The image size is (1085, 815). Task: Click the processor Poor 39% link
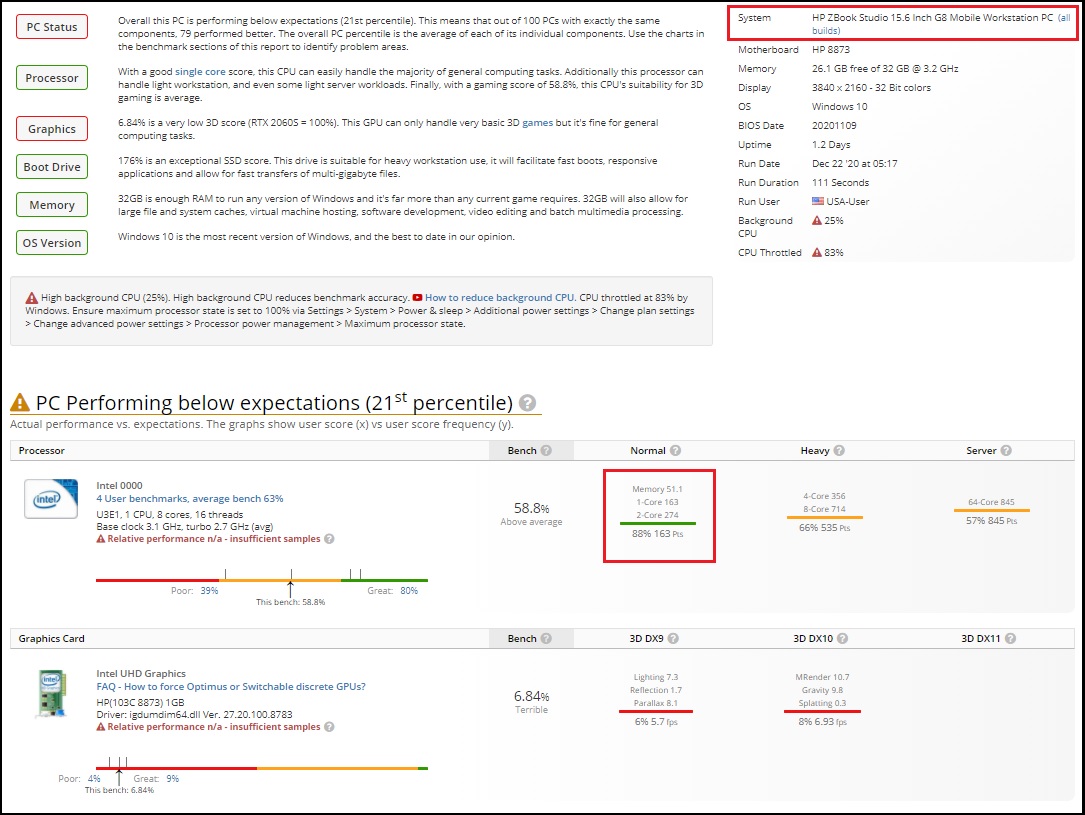tap(209, 591)
